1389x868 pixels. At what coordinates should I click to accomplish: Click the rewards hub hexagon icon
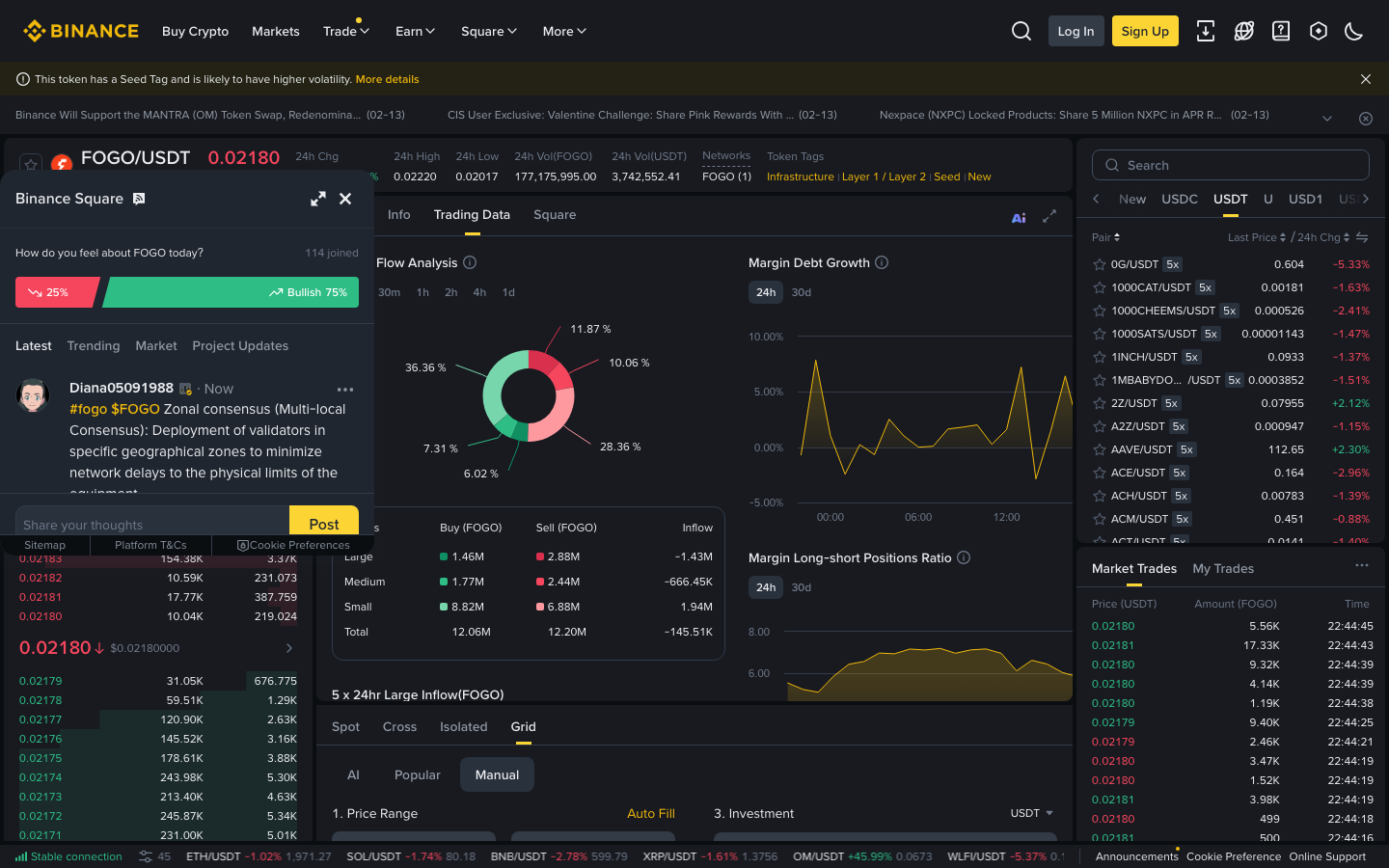pyautogui.click(x=1319, y=31)
